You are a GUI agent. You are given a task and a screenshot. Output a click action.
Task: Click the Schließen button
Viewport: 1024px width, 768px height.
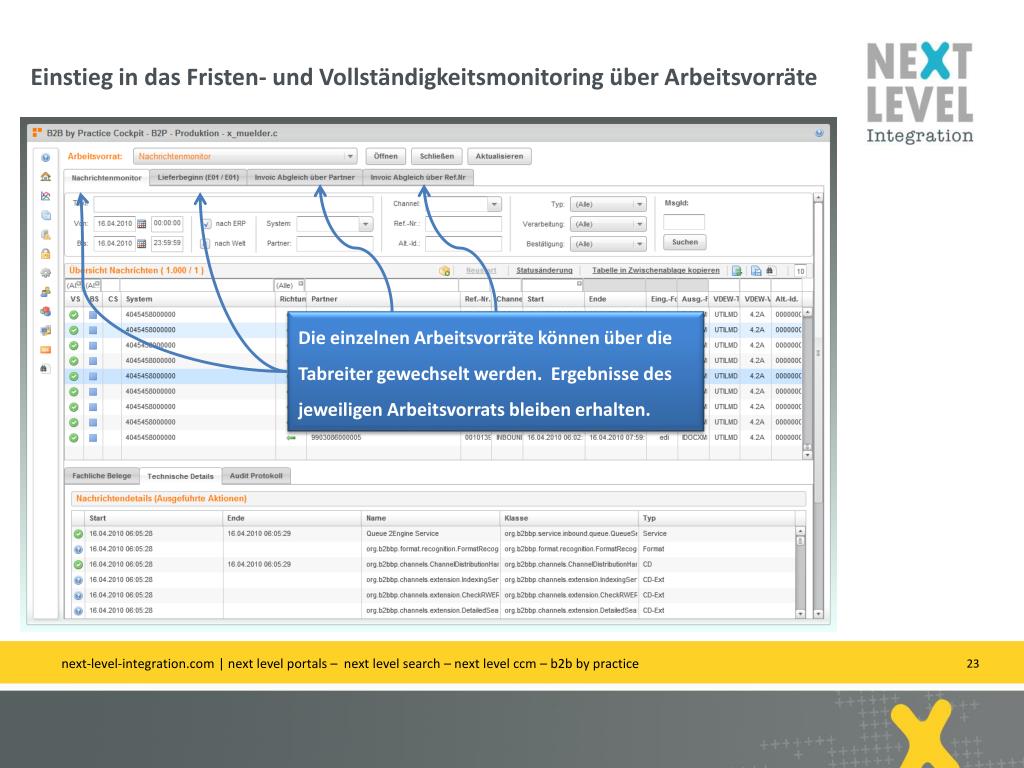tap(437, 156)
